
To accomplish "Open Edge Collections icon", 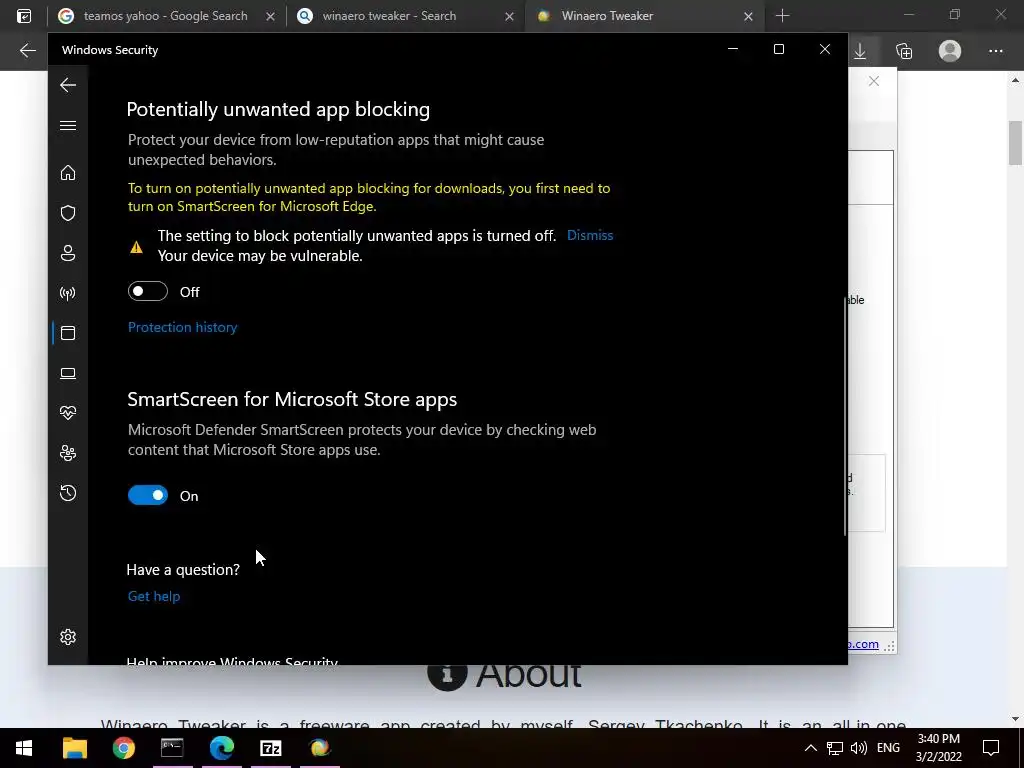I will pos(904,51).
